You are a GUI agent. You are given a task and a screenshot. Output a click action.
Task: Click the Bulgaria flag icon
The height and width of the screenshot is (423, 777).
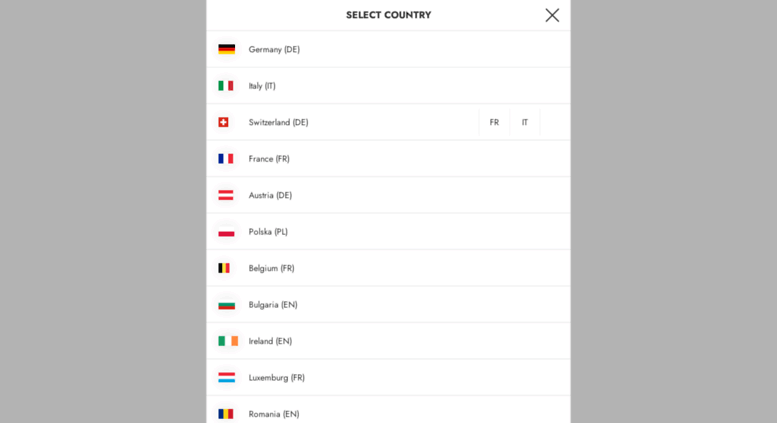(x=226, y=305)
